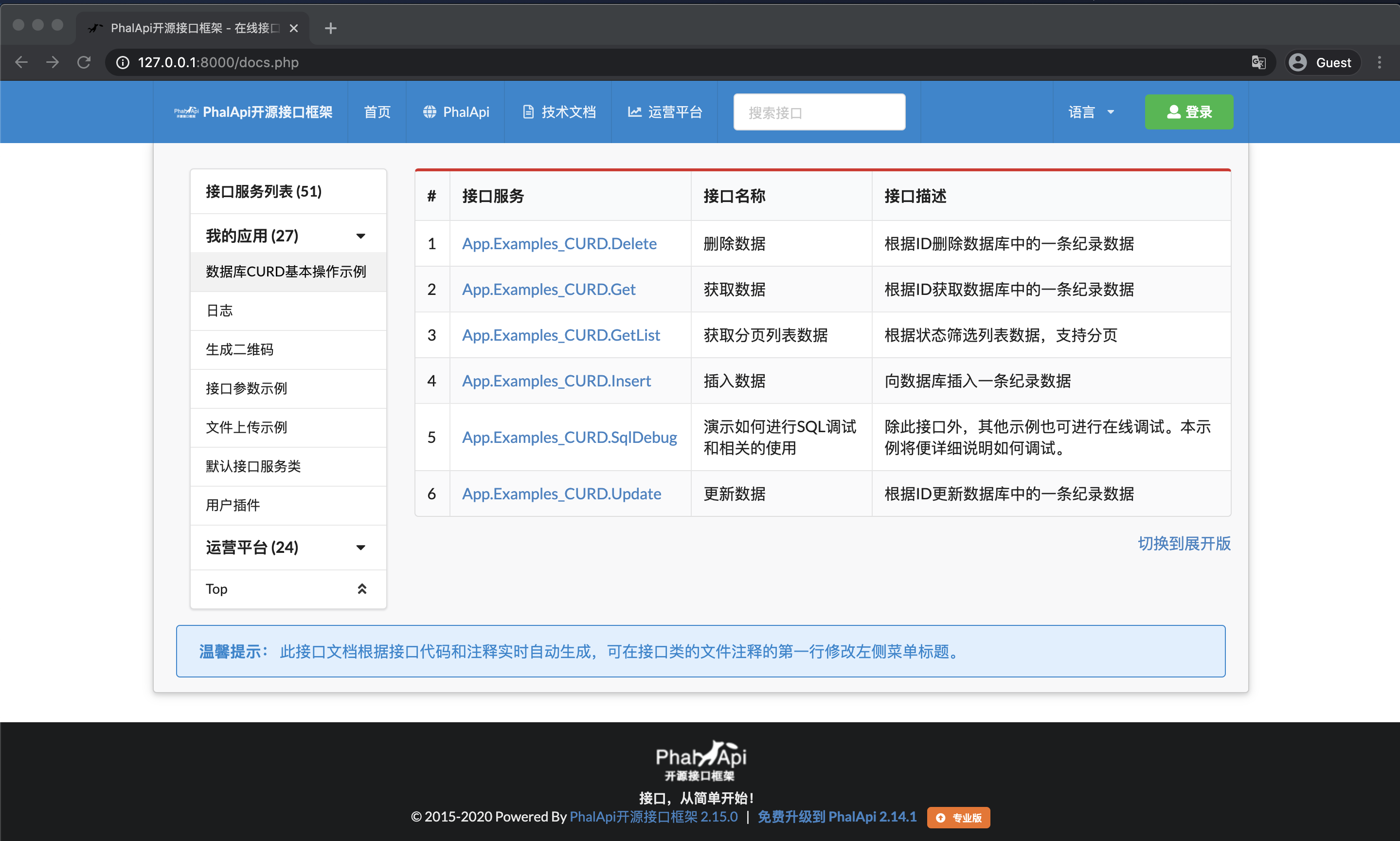
Task: Collapse the sidebar using the Top double-chevron
Action: pyautogui.click(x=362, y=589)
